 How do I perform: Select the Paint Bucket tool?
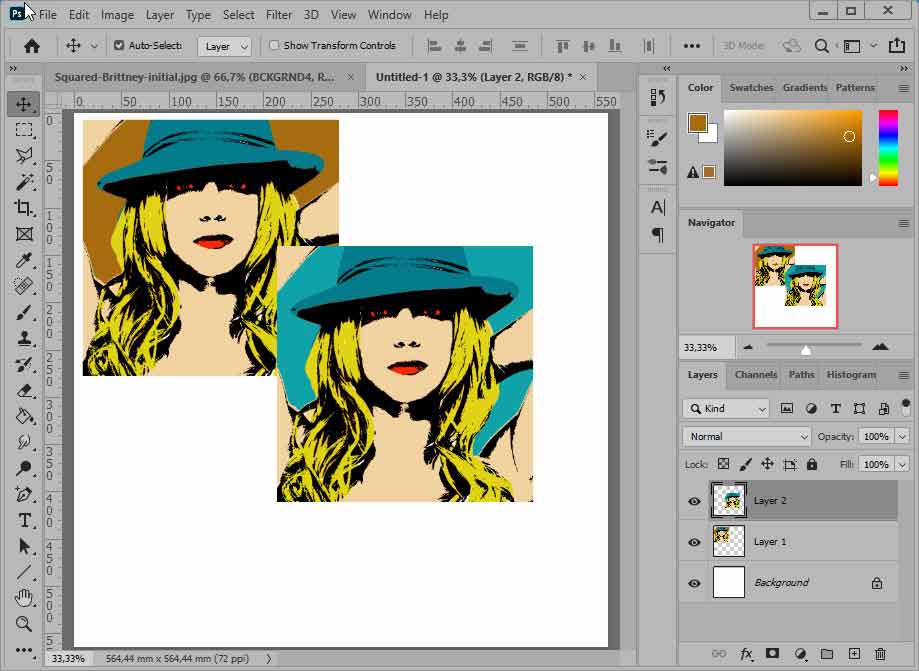tap(23, 416)
